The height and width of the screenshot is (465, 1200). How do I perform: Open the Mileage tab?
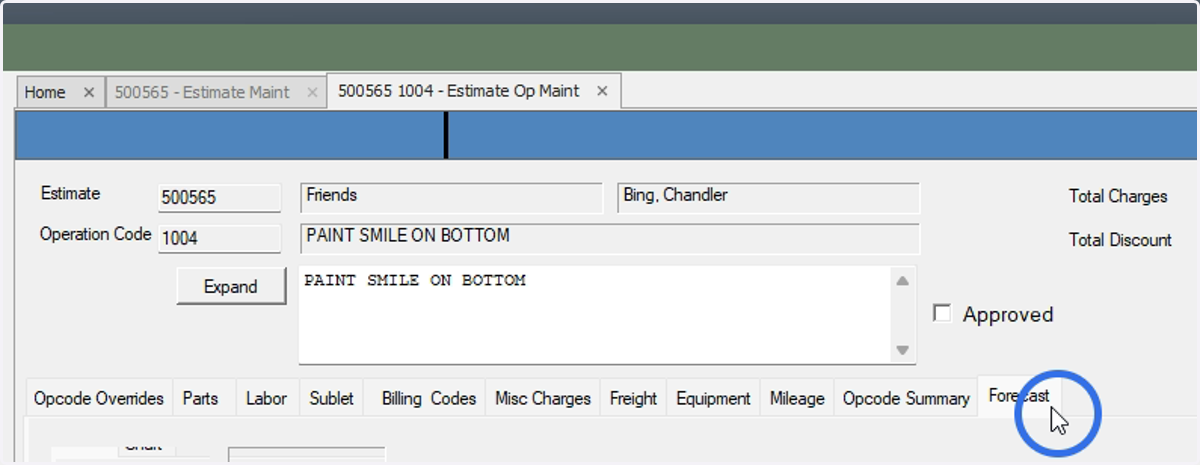click(797, 398)
